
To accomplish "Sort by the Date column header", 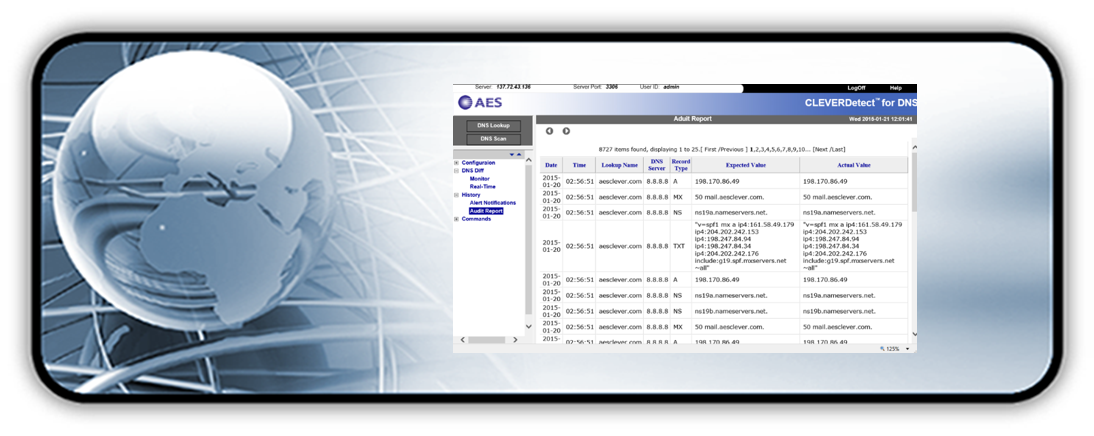I will (x=551, y=165).
